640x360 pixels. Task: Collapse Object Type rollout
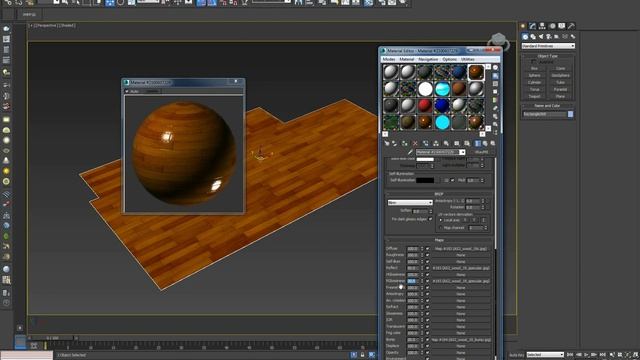[x=548, y=56]
